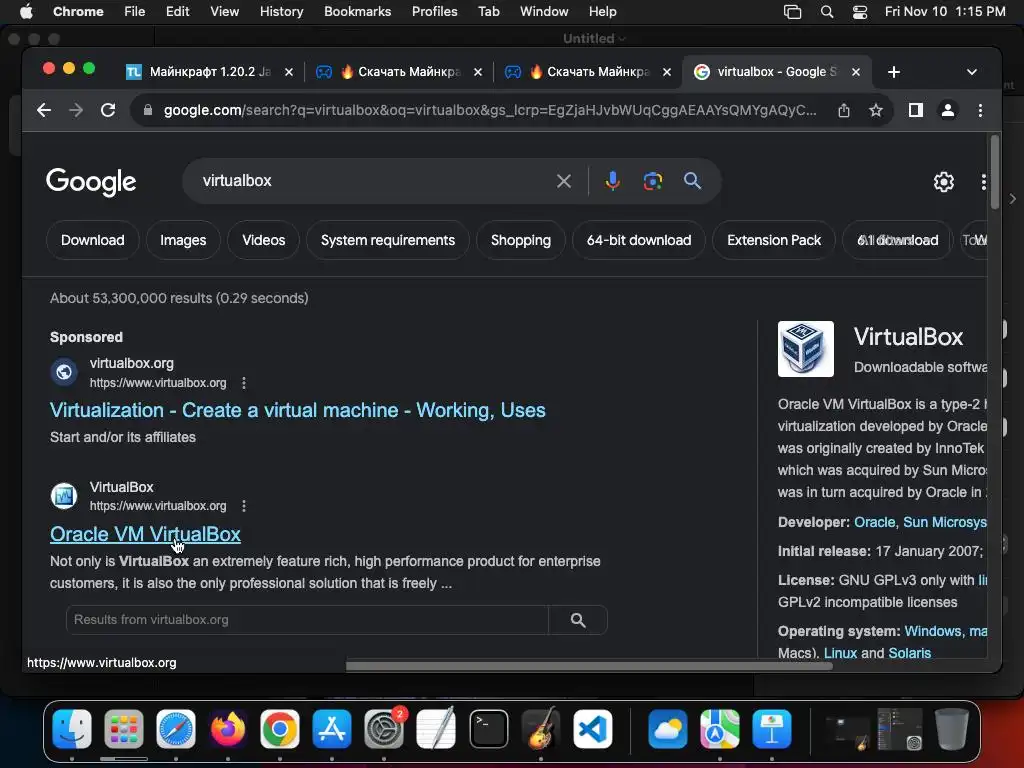Launch Firefox from the Dock
This screenshot has height=768, width=1024.
(228, 729)
